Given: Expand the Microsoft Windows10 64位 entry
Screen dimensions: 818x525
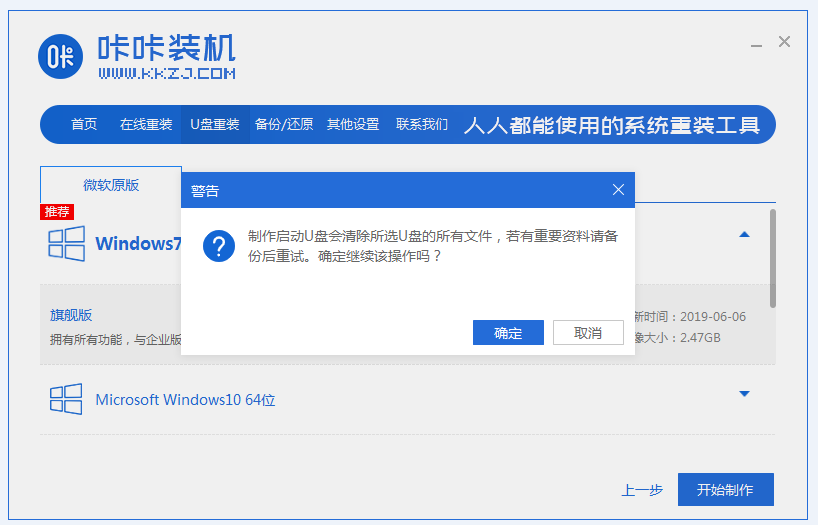Looking at the screenshot, I should [744, 394].
